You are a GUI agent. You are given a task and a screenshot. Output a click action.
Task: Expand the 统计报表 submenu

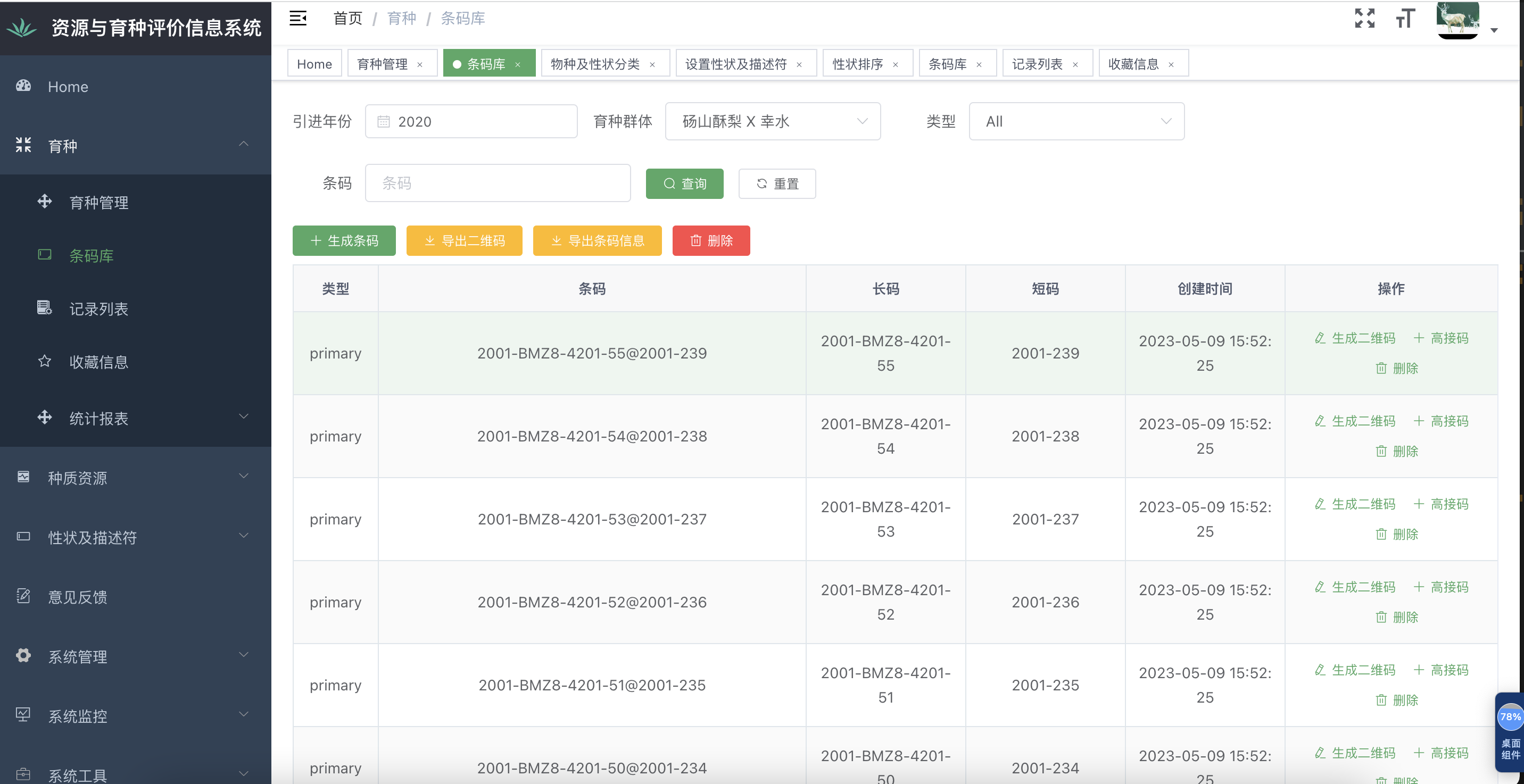click(x=136, y=418)
